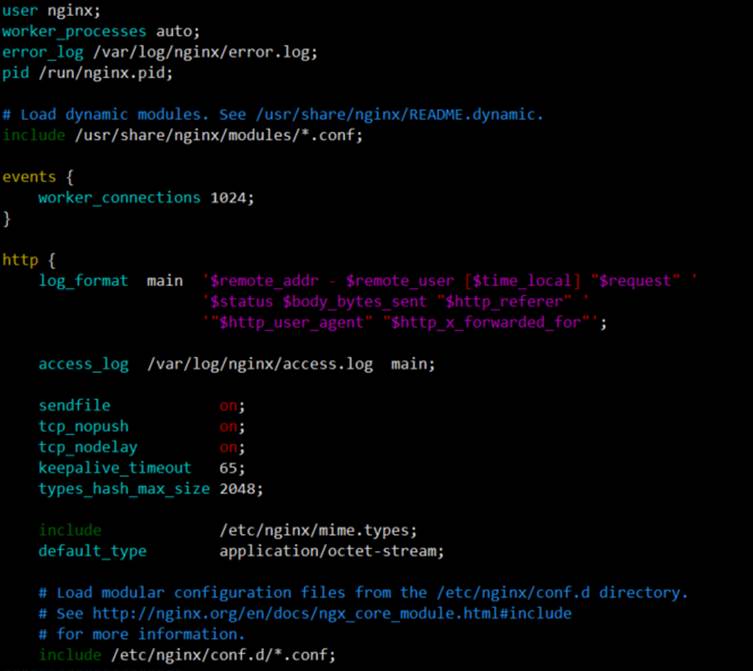753x671 pixels.
Task: Click the 'on' value of tcp_nopush
Action: click(228, 427)
